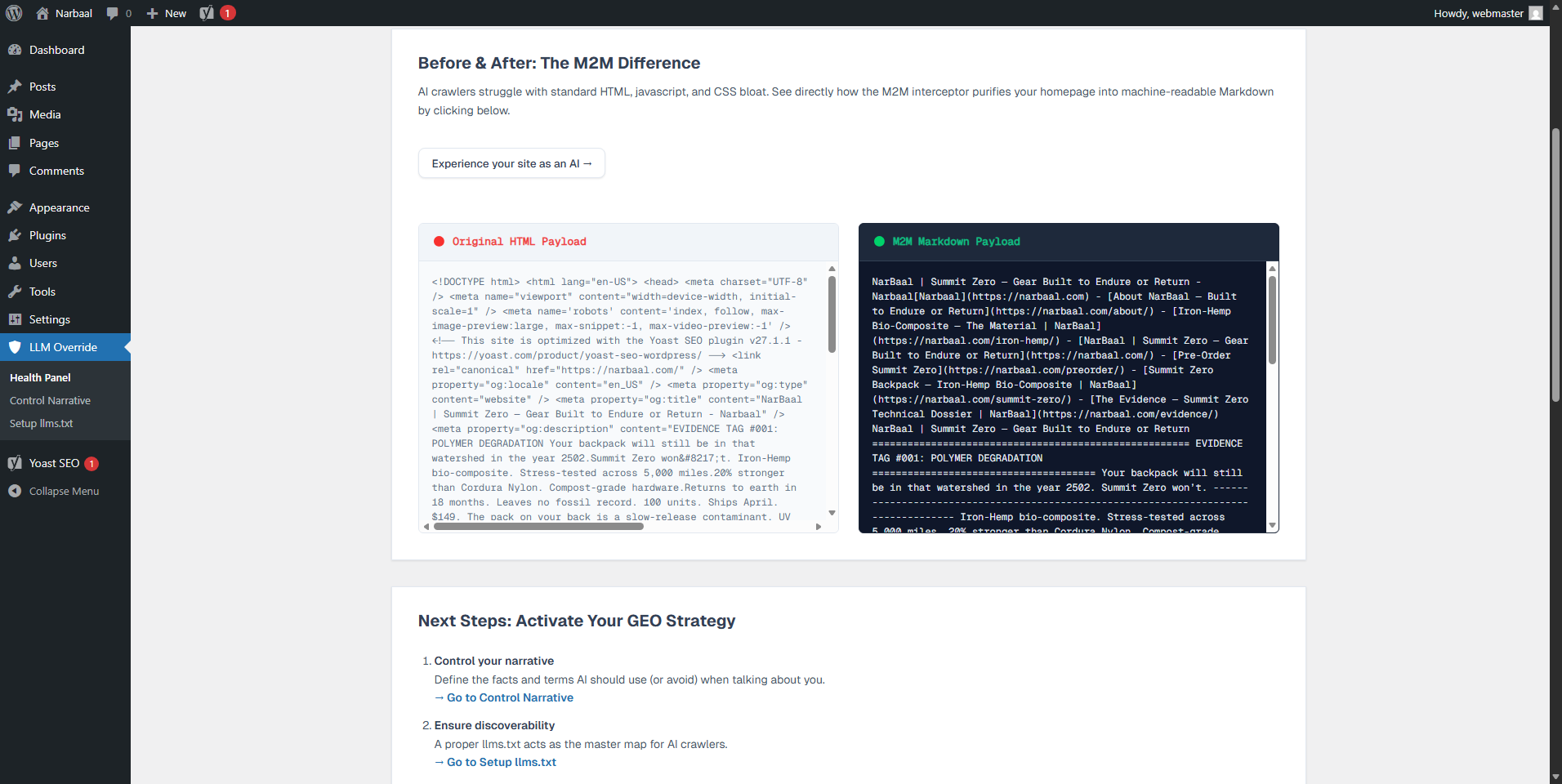Expand the New menu in the admin bar
1562x784 pixels.
(166, 13)
